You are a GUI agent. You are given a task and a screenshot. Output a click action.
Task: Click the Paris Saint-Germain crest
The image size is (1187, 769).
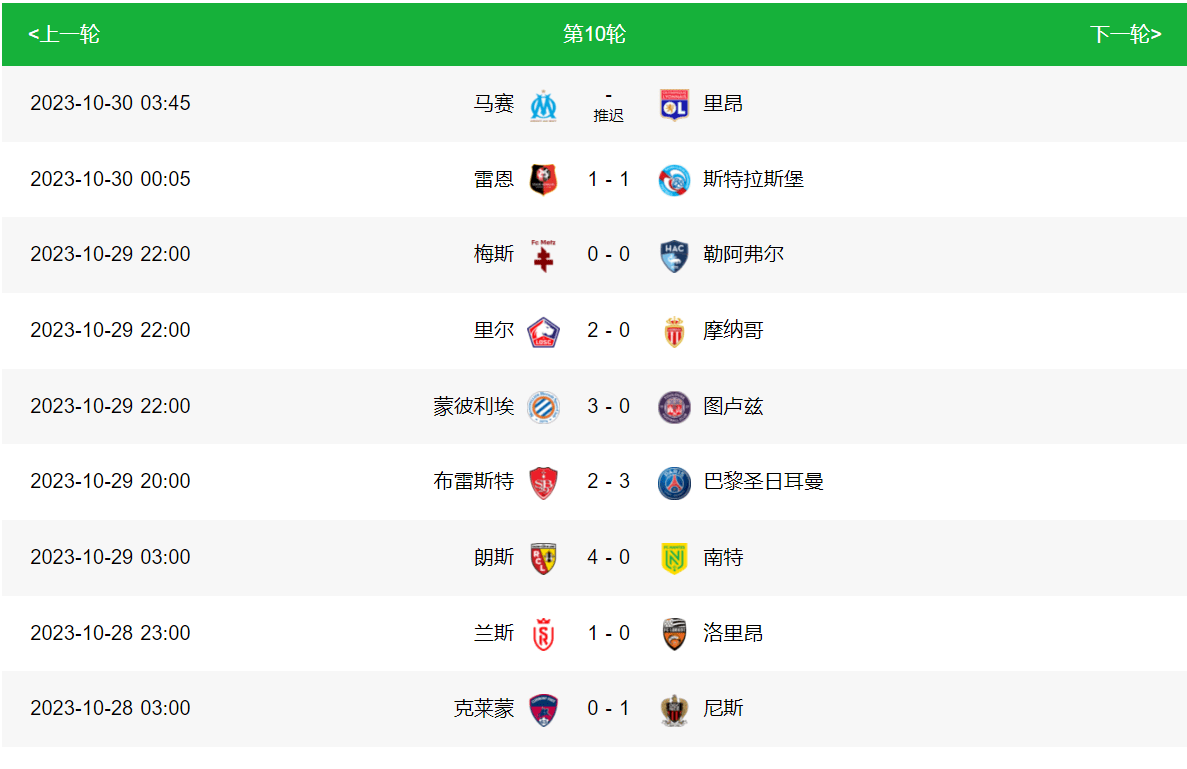(674, 482)
